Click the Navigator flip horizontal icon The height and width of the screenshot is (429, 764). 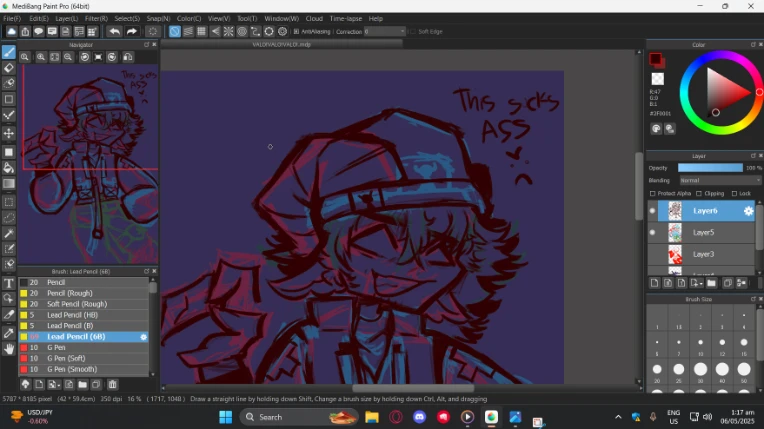pyautogui.click(x=128, y=57)
